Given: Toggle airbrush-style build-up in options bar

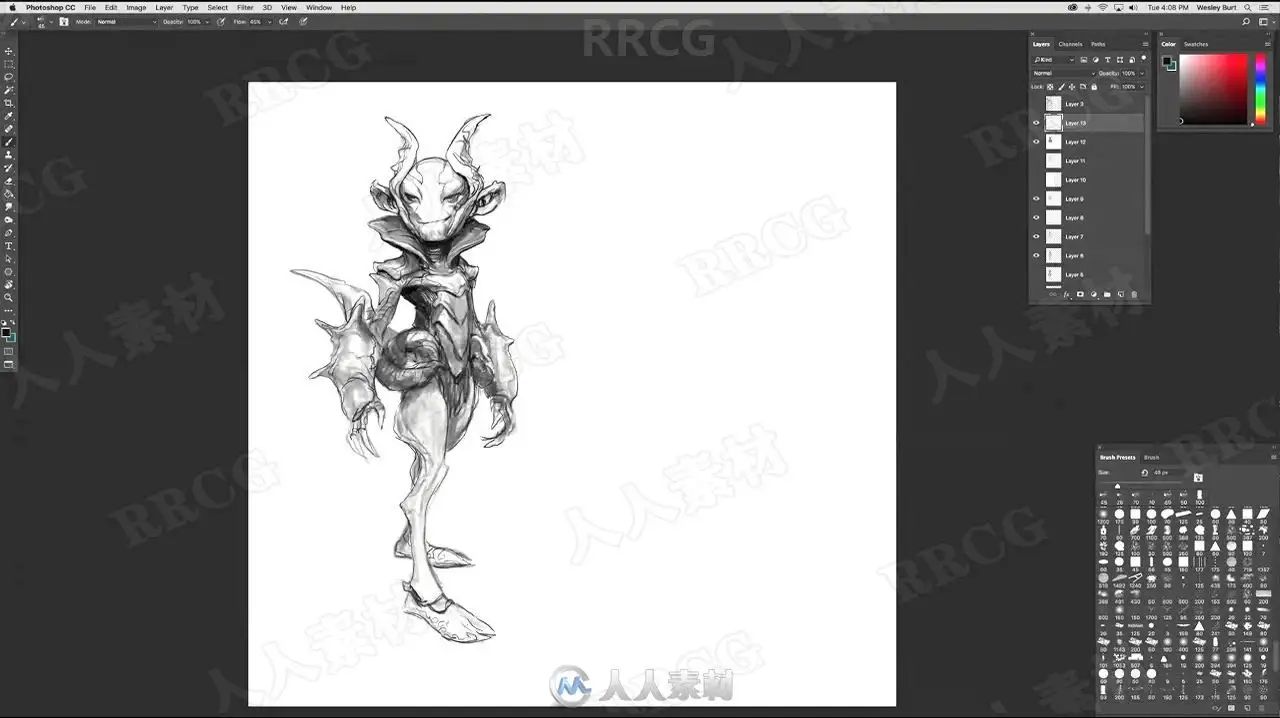Looking at the screenshot, I should click(283, 21).
